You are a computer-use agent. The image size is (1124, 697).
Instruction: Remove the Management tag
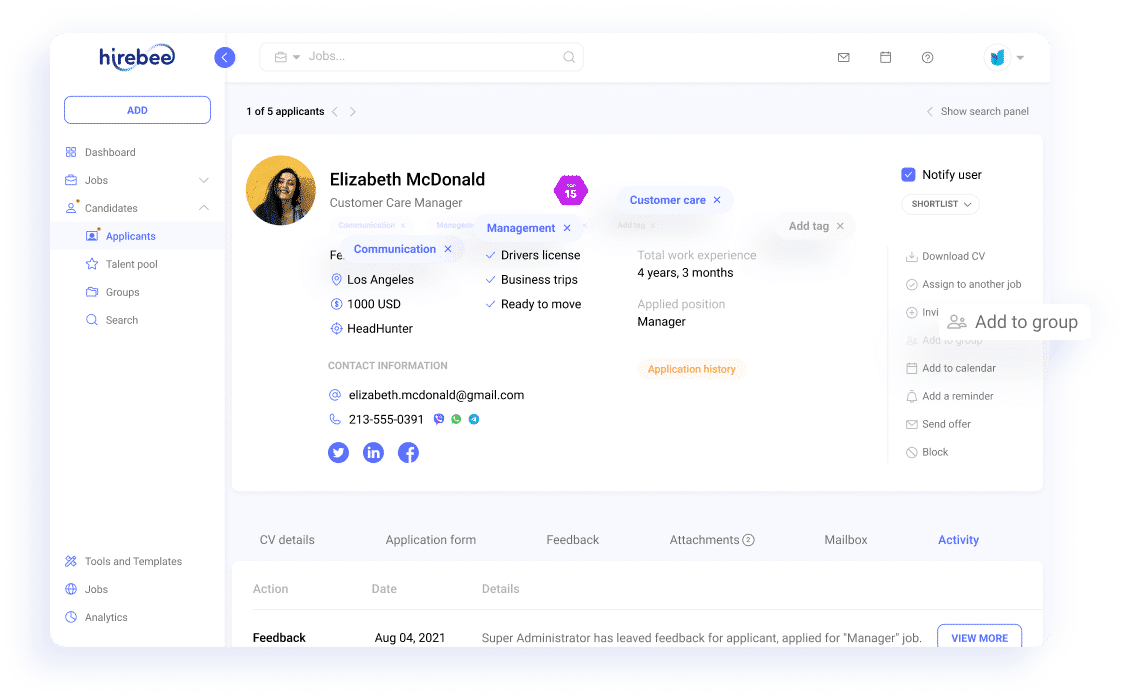566,227
